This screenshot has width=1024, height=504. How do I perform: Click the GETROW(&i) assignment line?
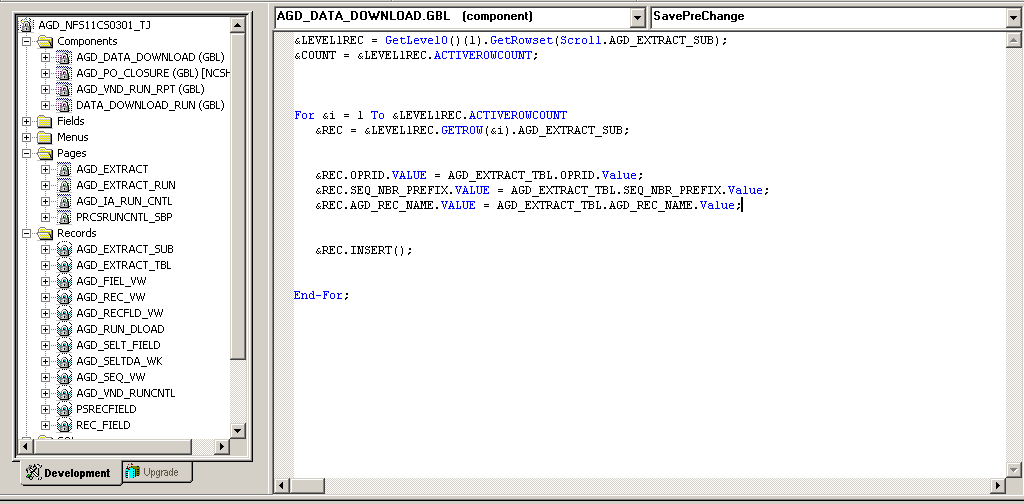[x=473, y=131]
